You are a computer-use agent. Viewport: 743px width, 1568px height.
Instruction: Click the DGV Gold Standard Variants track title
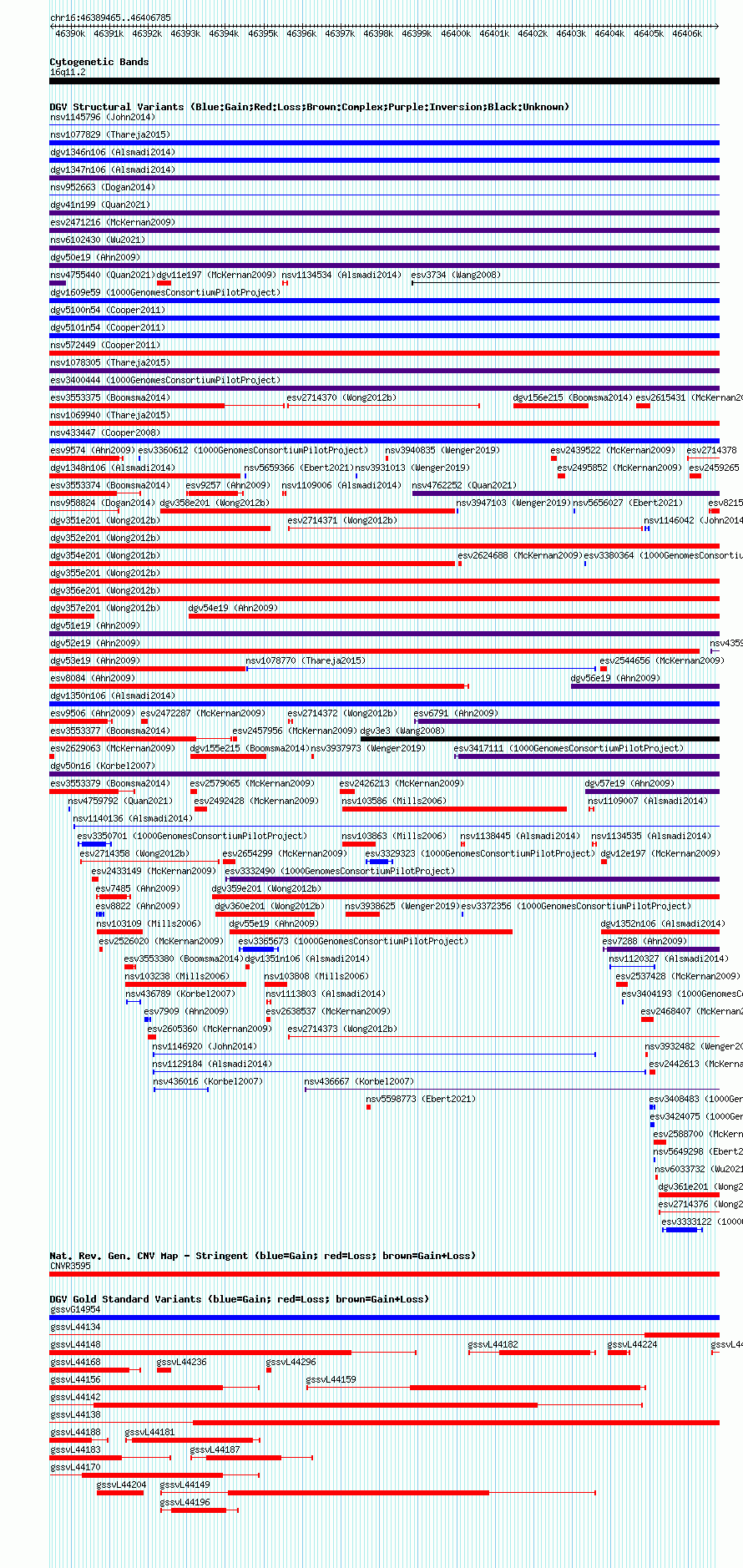coord(239,1299)
